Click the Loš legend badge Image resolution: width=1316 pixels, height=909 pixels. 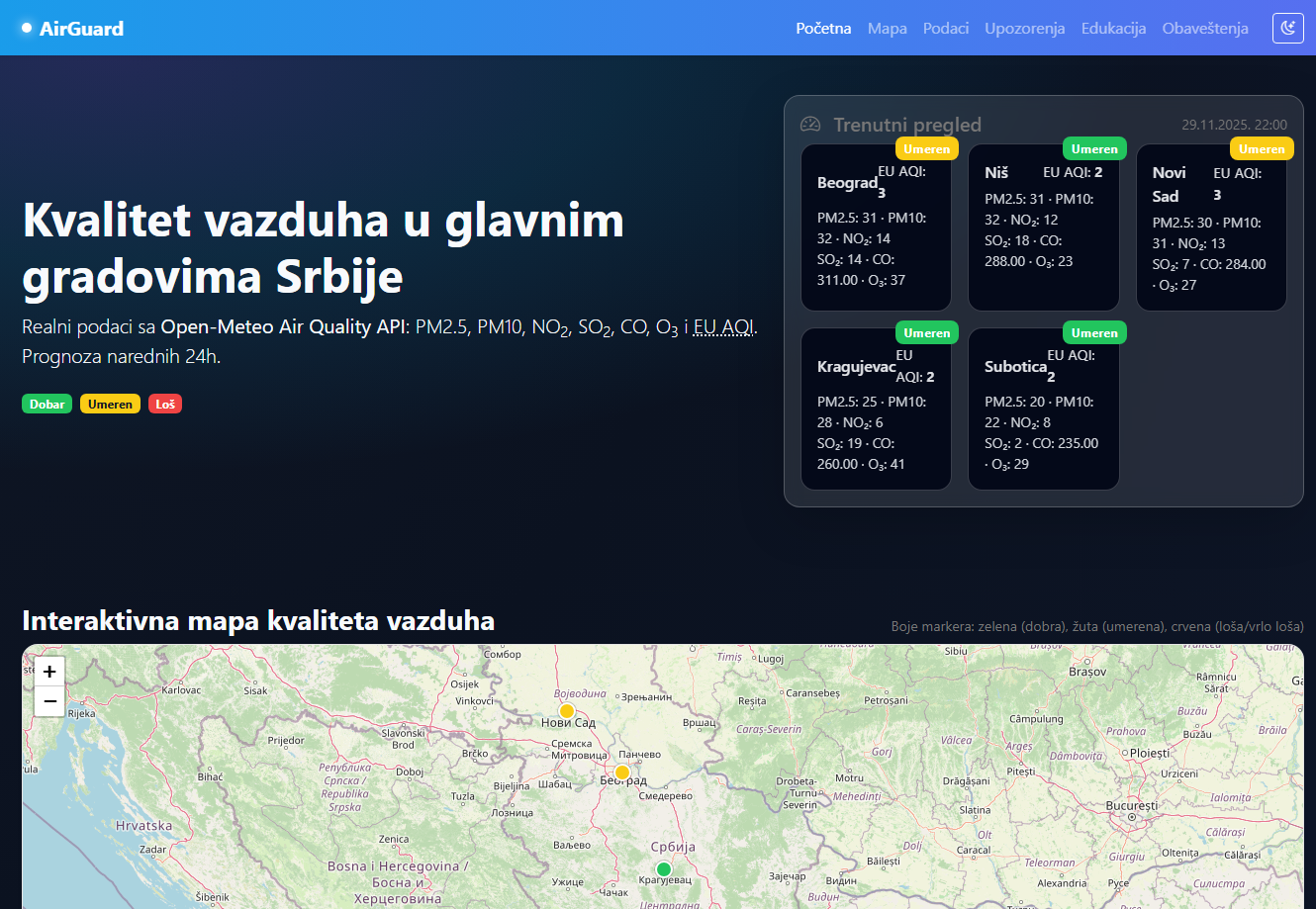164,404
